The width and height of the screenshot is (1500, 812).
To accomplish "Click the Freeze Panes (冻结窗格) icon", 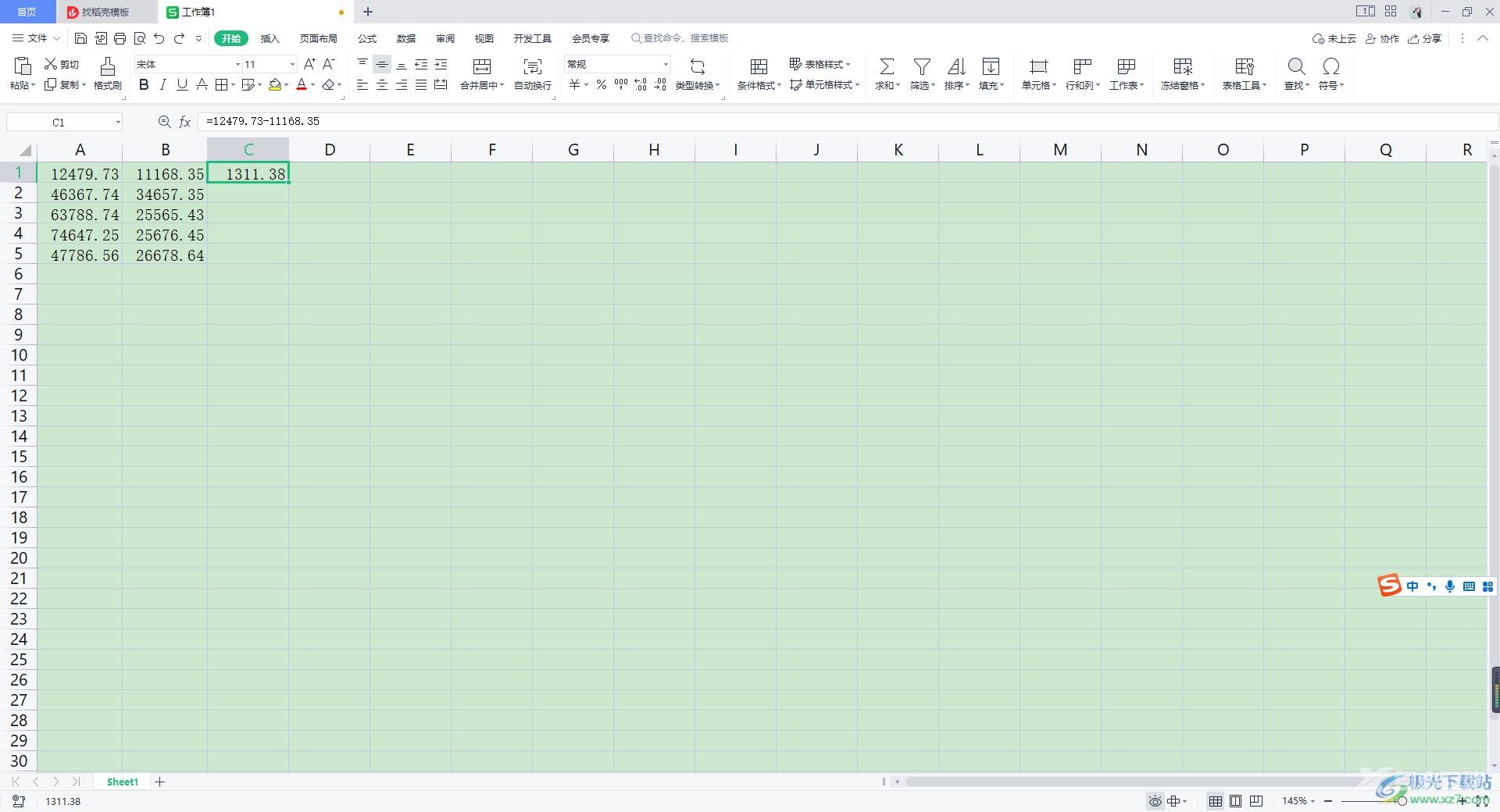I will pos(1183,66).
